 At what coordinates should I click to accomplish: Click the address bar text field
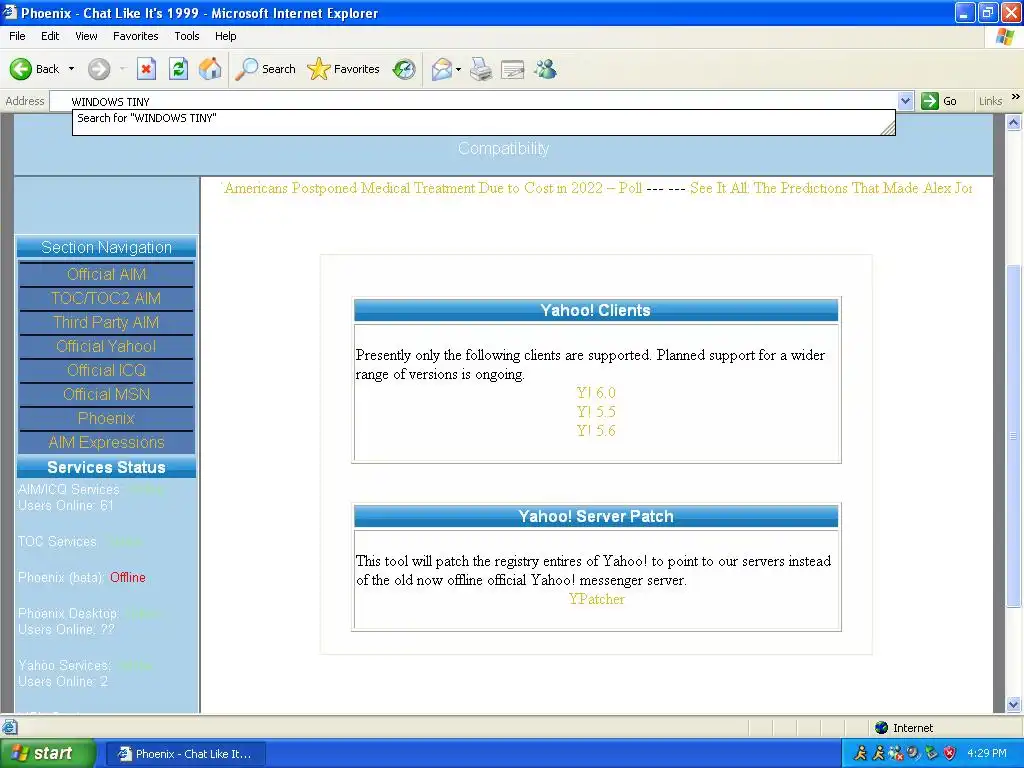(473, 101)
